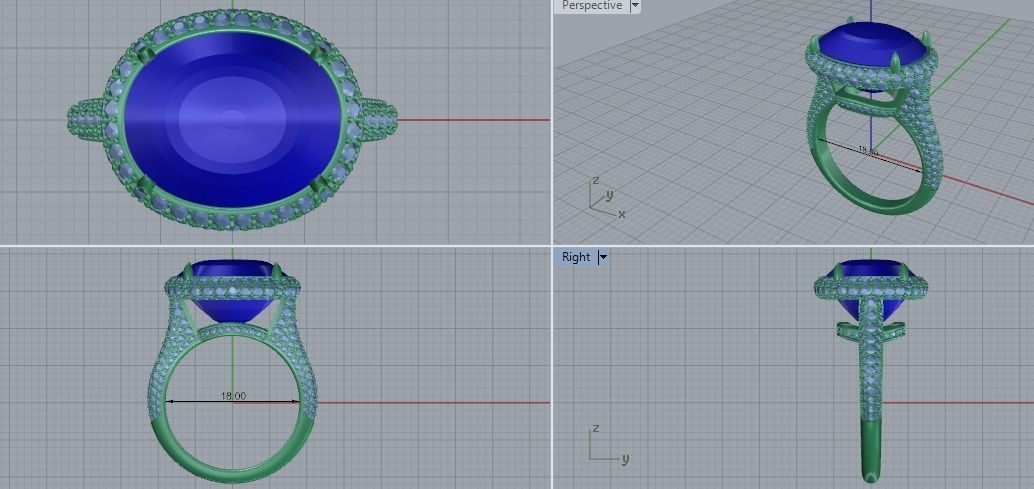Click the Perspective viewport title label

pos(592,6)
